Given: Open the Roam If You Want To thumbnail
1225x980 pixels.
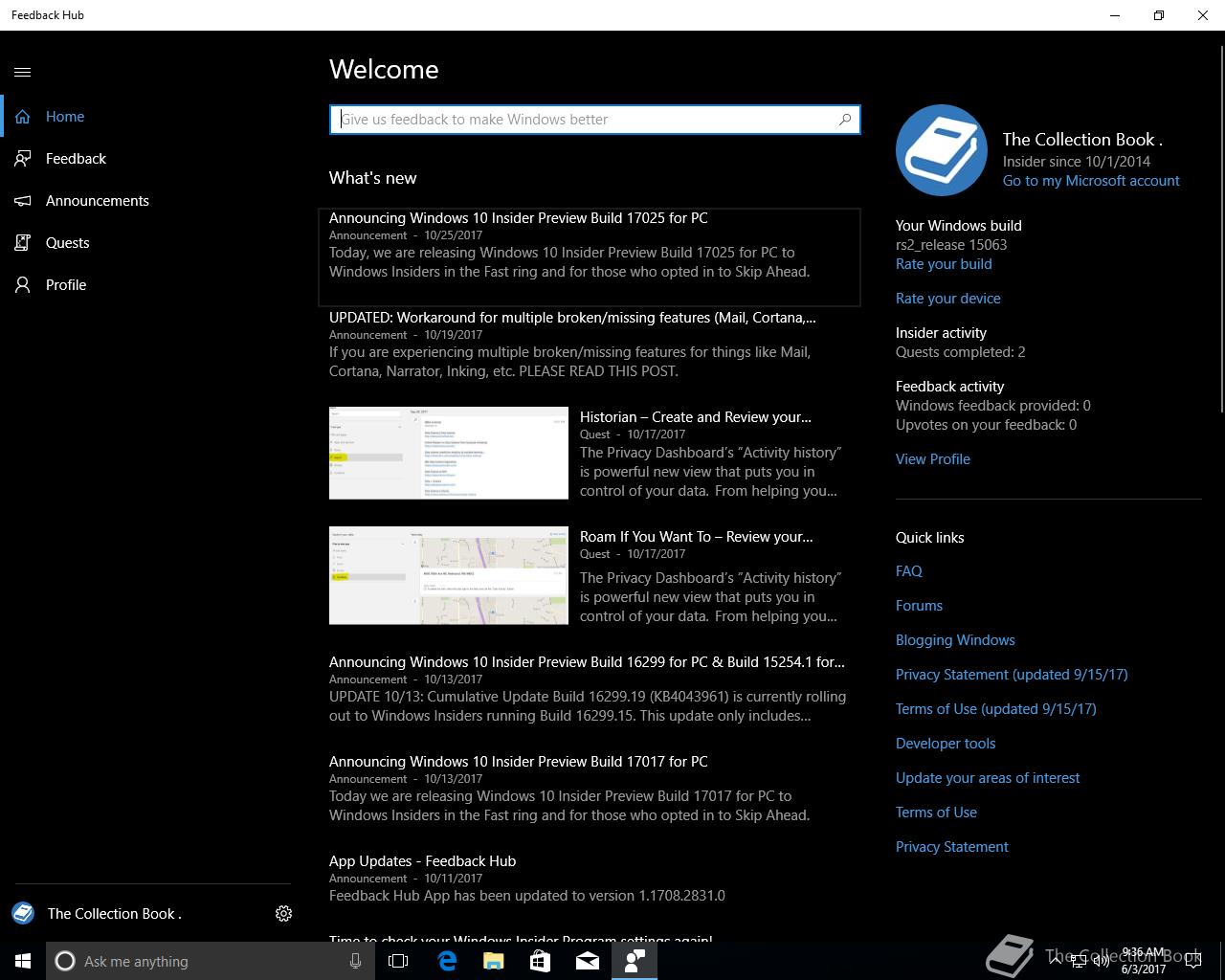Looking at the screenshot, I should (449, 575).
